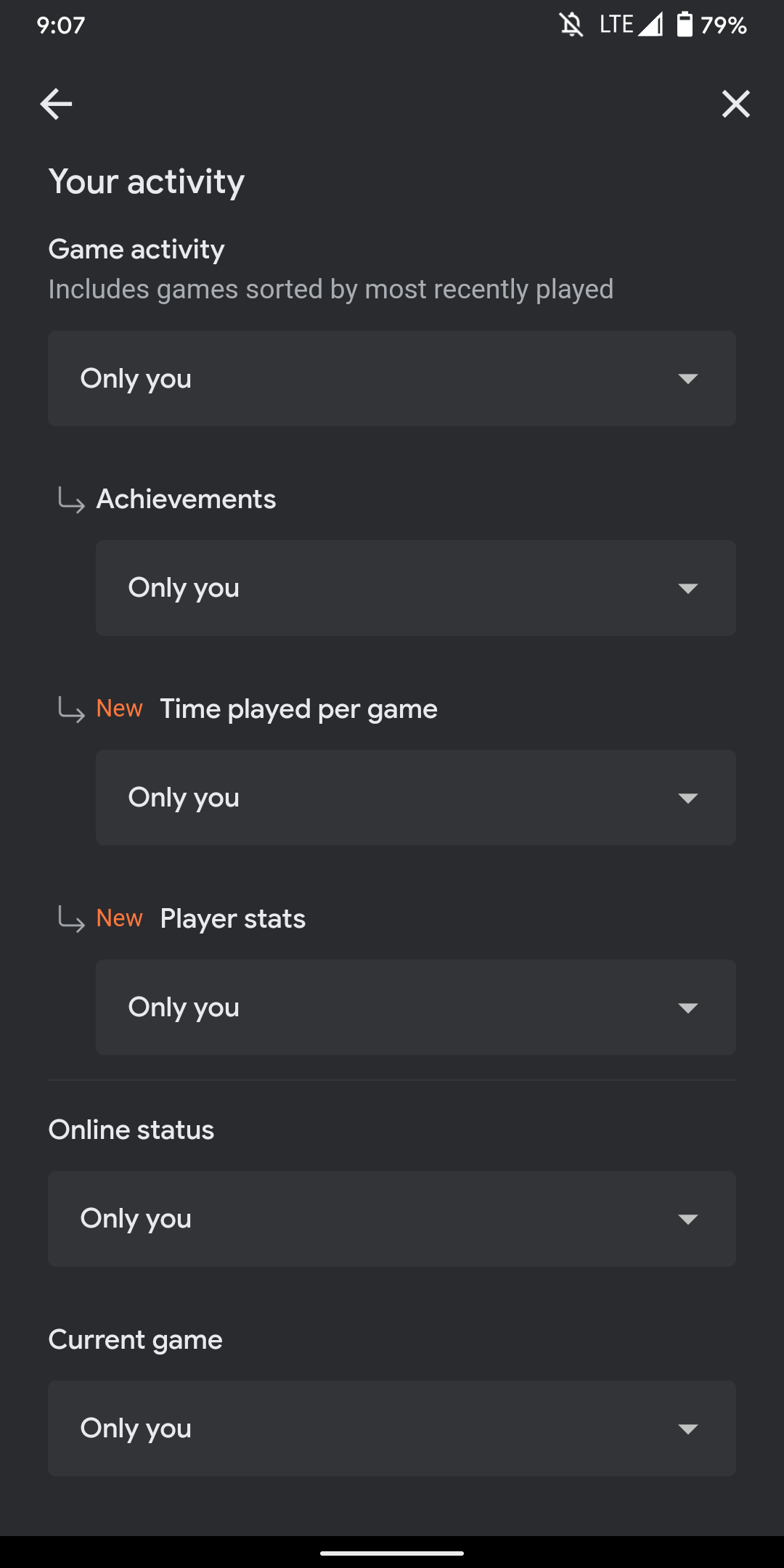The image size is (784, 1568).
Task: Open the Game activity visibility dropdown
Action: click(x=392, y=378)
